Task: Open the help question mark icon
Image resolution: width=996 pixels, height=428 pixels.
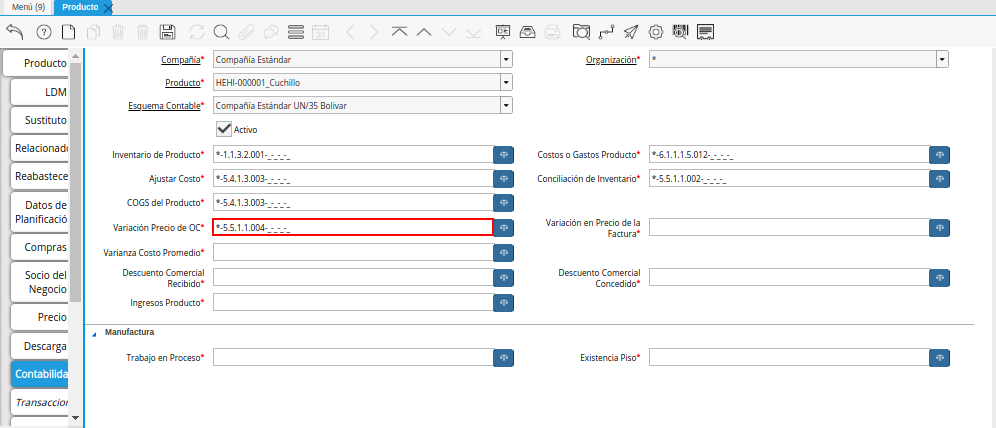Action: pyautogui.click(x=43, y=32)
